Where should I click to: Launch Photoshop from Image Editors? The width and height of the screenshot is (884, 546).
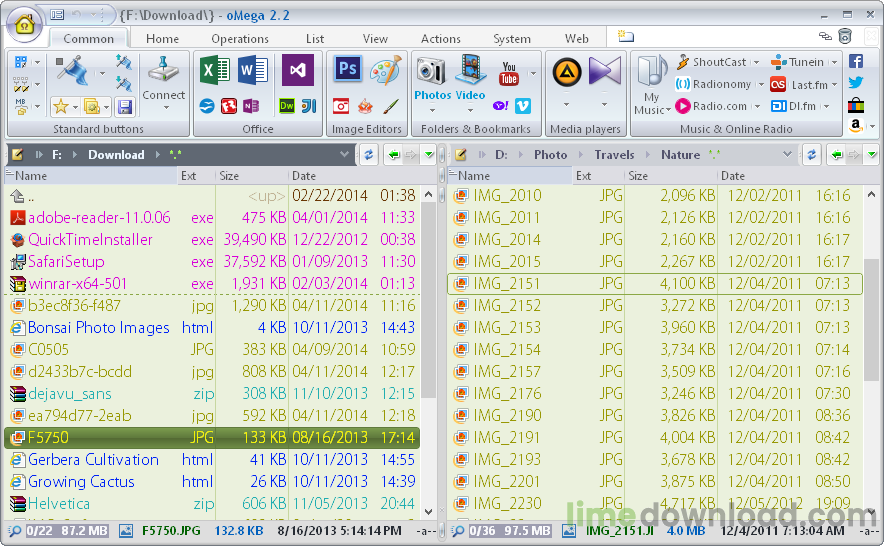pyautogui.click(x=347, y=69)
